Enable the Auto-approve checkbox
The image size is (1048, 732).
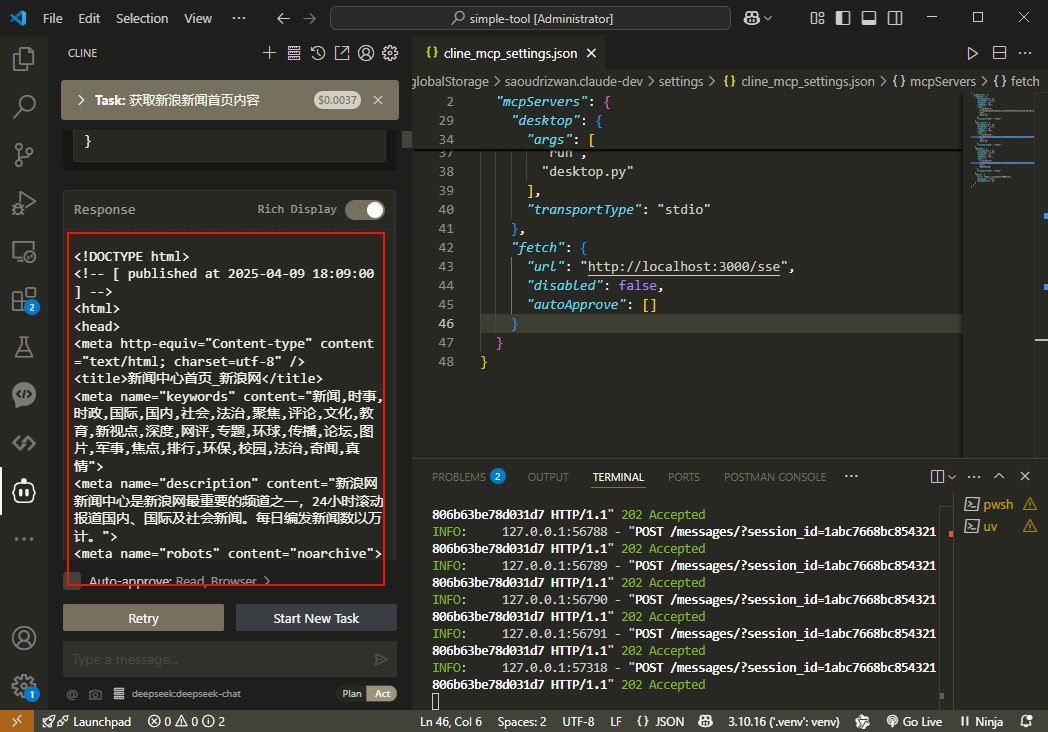(x=73, y=581)
